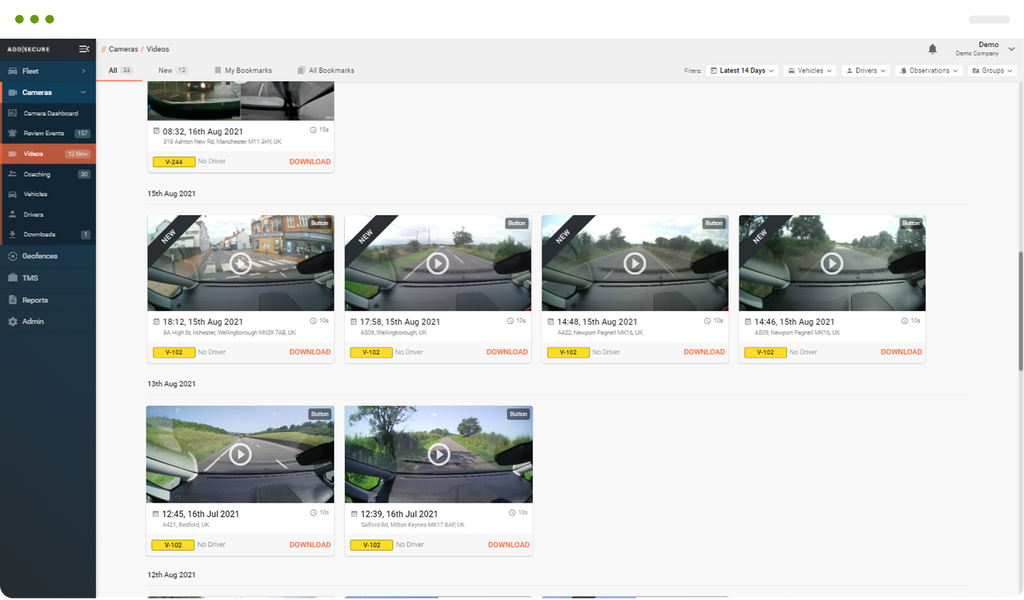
Task: Click the clock duration icon on 17:58 card
Action: (x=511, y=321)
